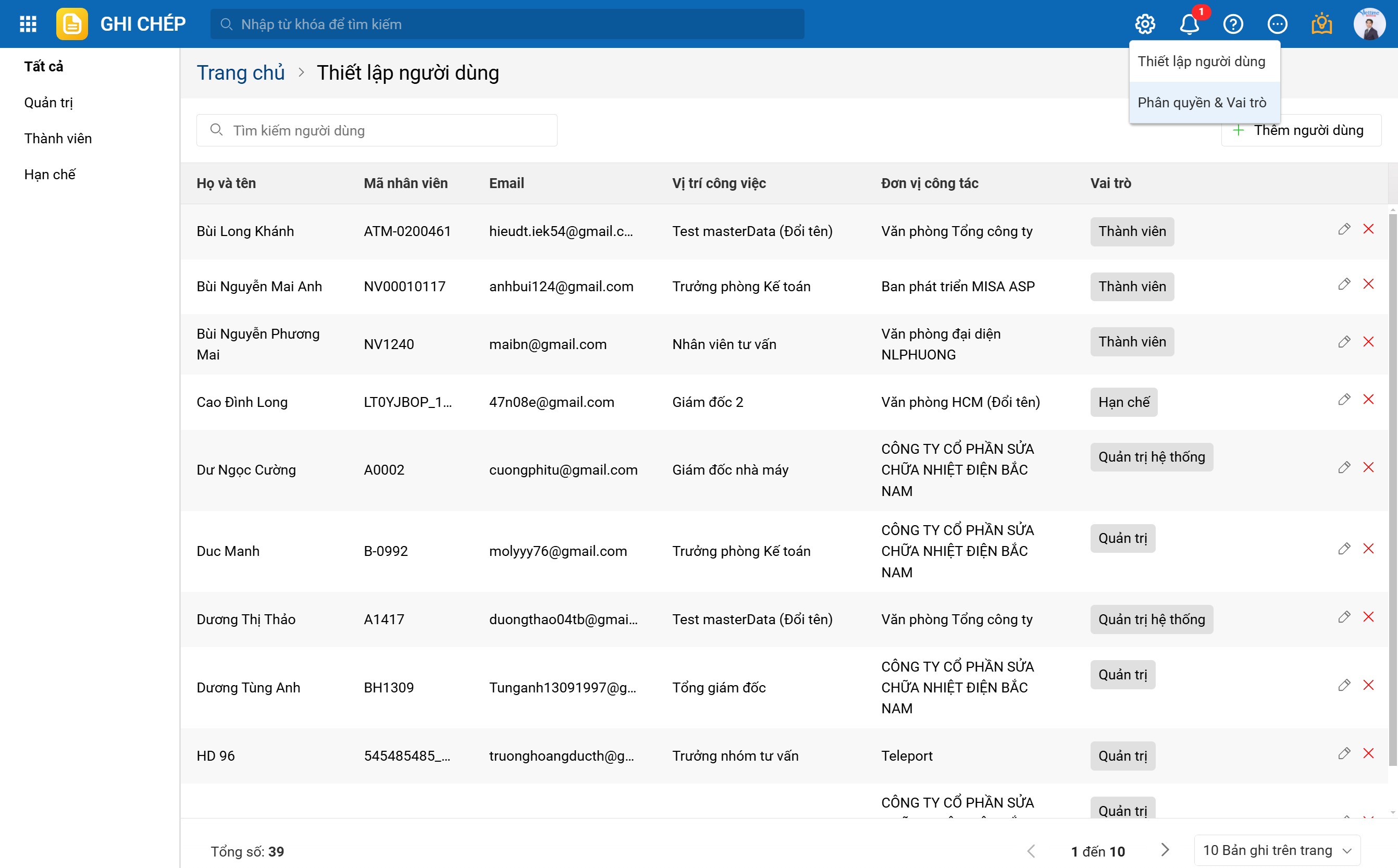Remove Dương Thị Thảo with X icon
The image size is (1398, 868).
point(1368,617)
